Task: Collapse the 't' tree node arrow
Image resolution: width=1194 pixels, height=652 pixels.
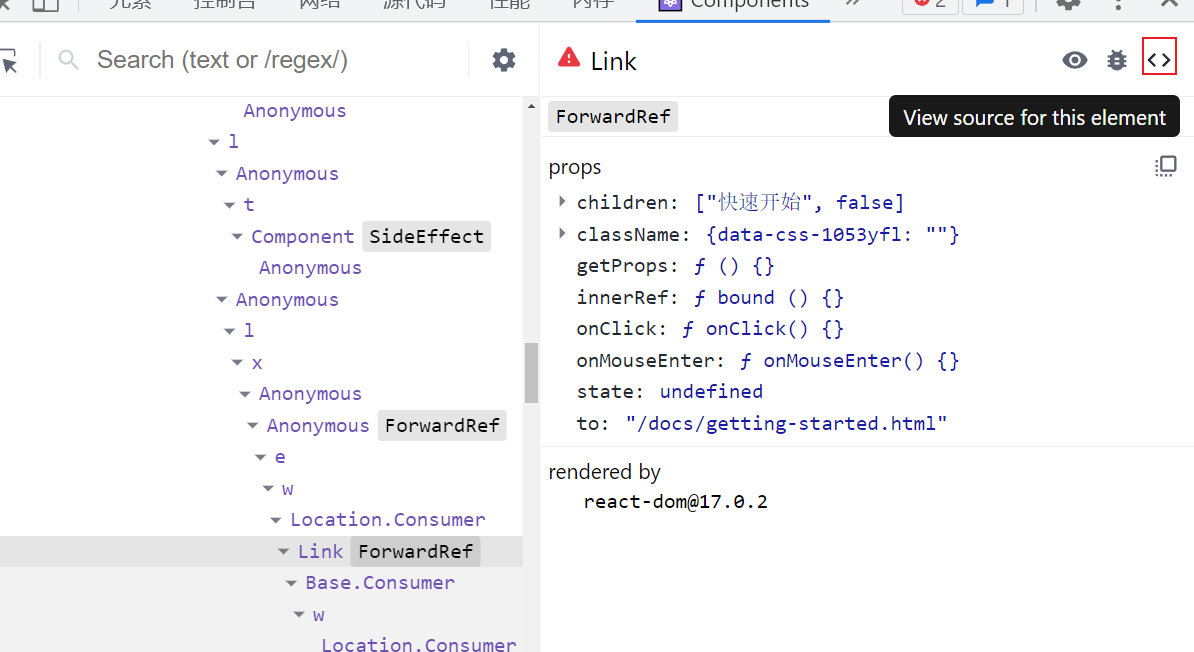Action: [229, 205]
